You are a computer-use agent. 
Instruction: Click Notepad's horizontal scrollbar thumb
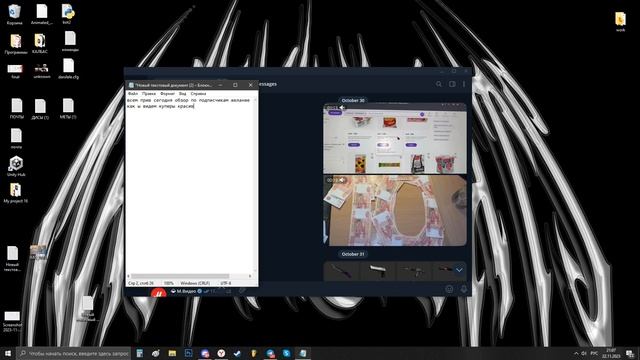[x=180, y=276]
